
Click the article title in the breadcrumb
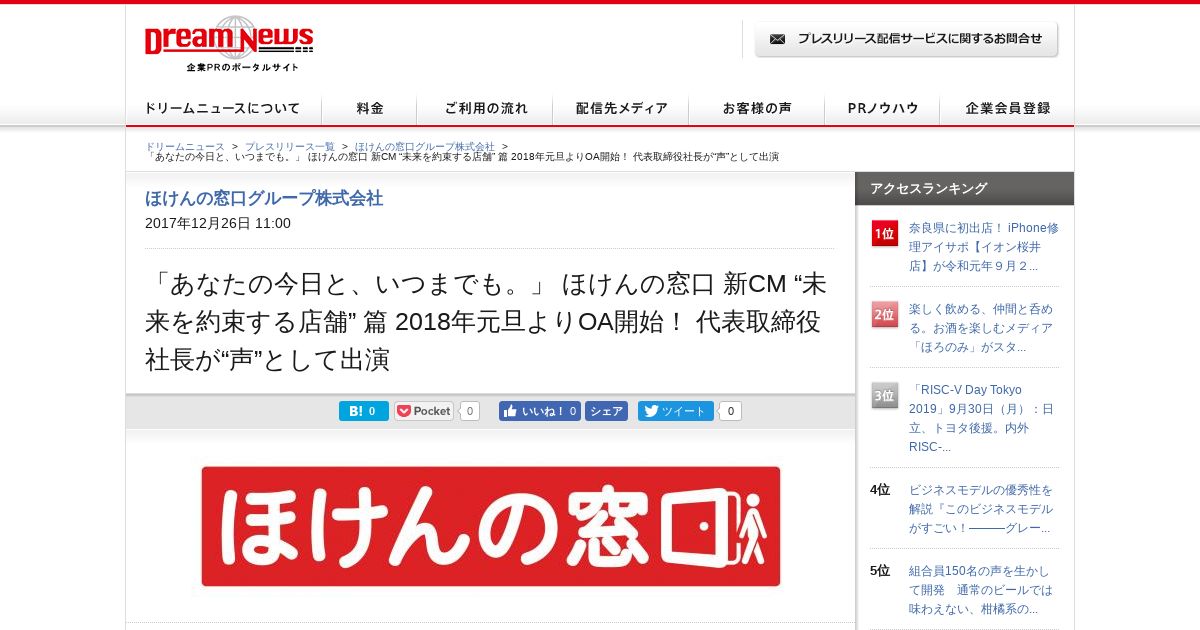(x=462, y=157)
